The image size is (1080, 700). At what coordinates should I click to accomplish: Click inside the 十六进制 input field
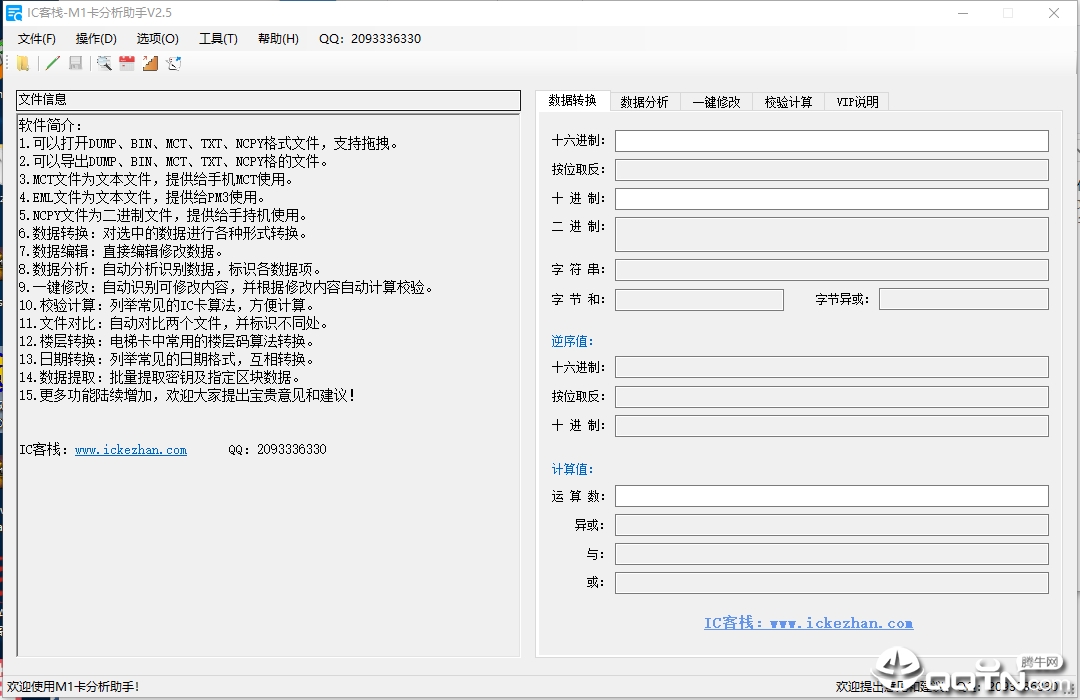831,140
